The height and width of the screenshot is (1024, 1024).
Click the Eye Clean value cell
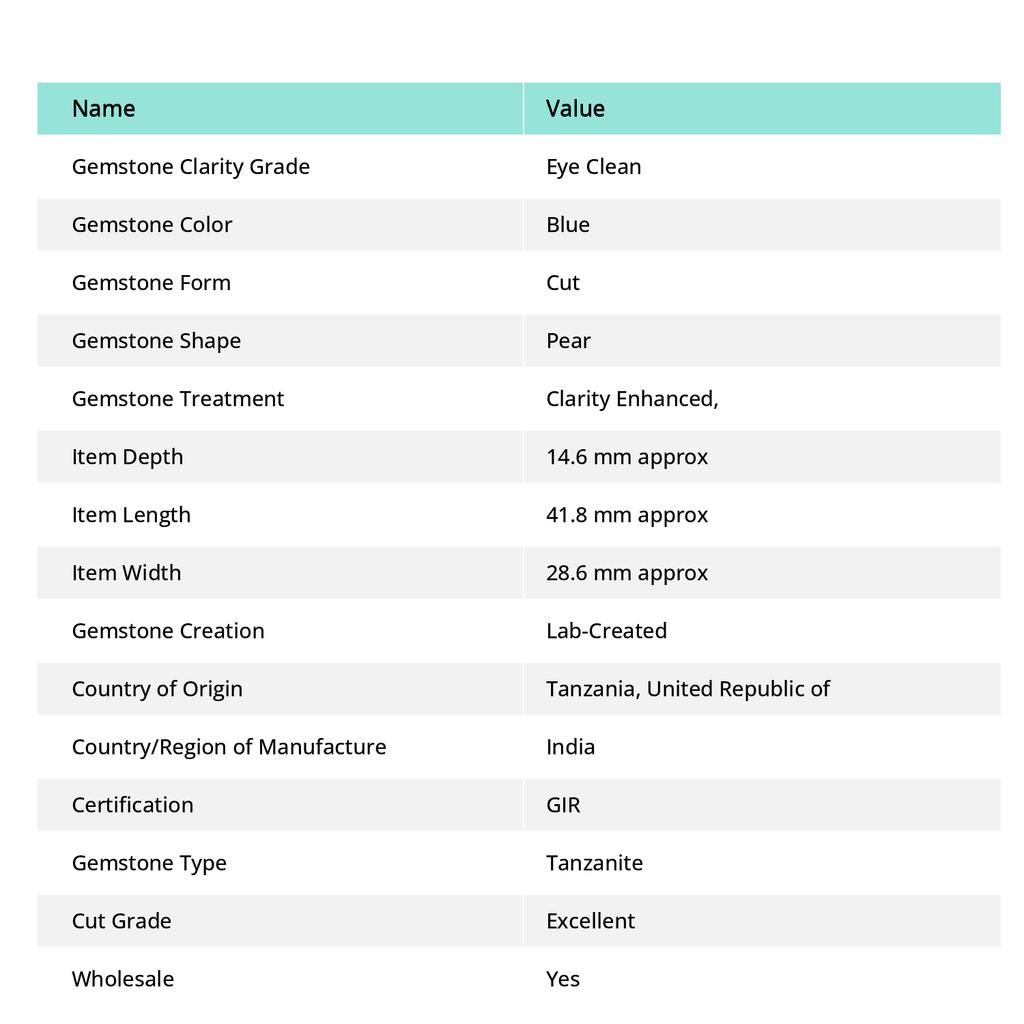tap(594, 166)
